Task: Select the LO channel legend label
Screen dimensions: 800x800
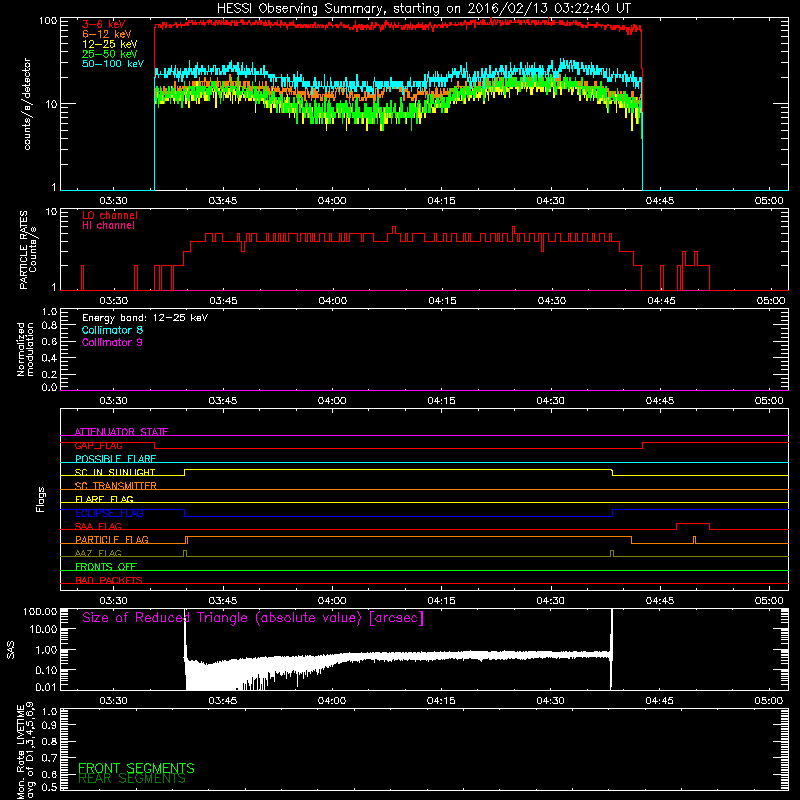Action: pos(110,215)
